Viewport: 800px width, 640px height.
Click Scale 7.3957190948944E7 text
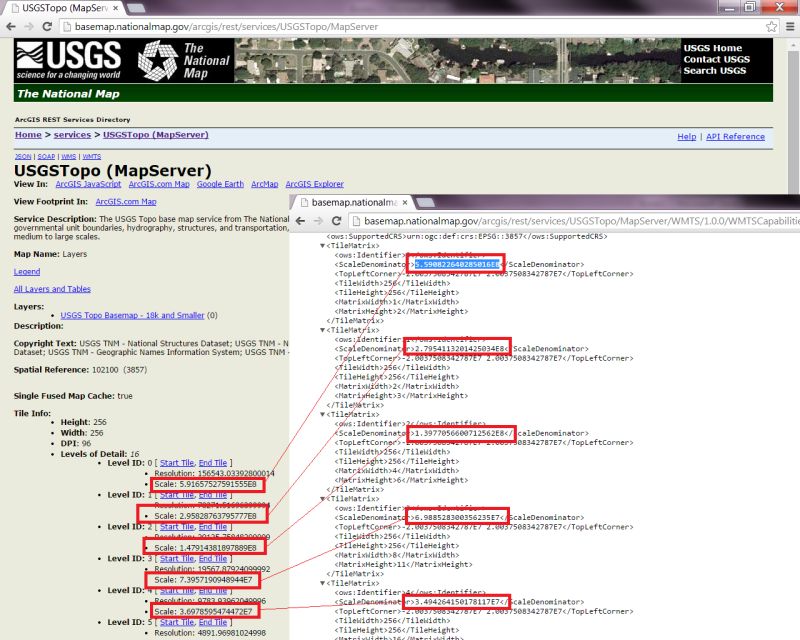click(203, 580)
